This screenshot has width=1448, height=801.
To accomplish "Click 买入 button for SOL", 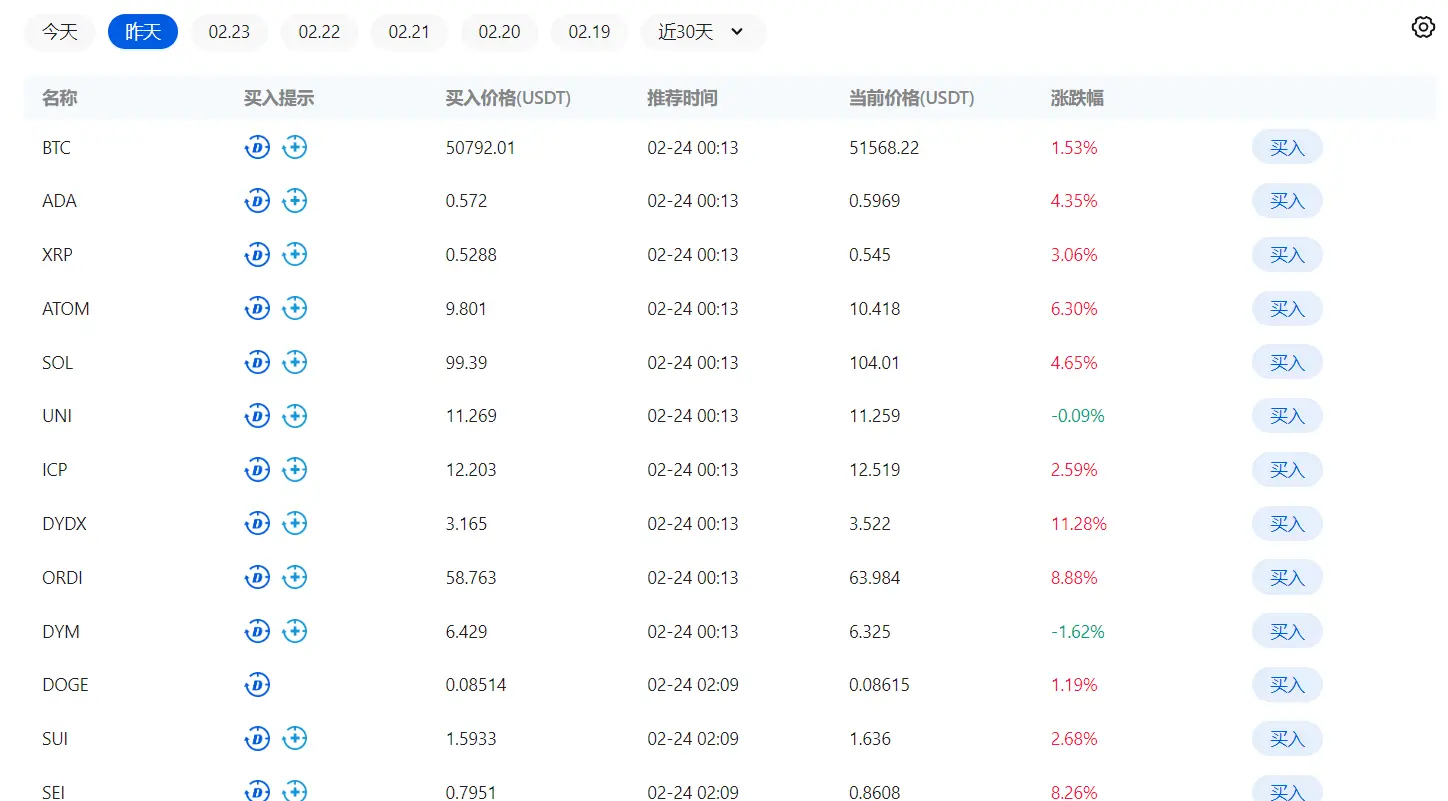I will 1287,362.
